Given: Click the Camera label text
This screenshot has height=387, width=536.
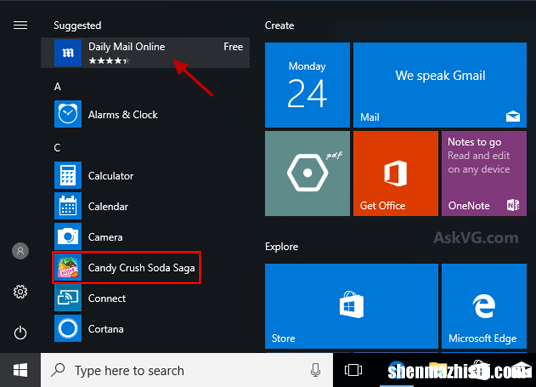Looking at the screenshot, I should tap(105, 237).
